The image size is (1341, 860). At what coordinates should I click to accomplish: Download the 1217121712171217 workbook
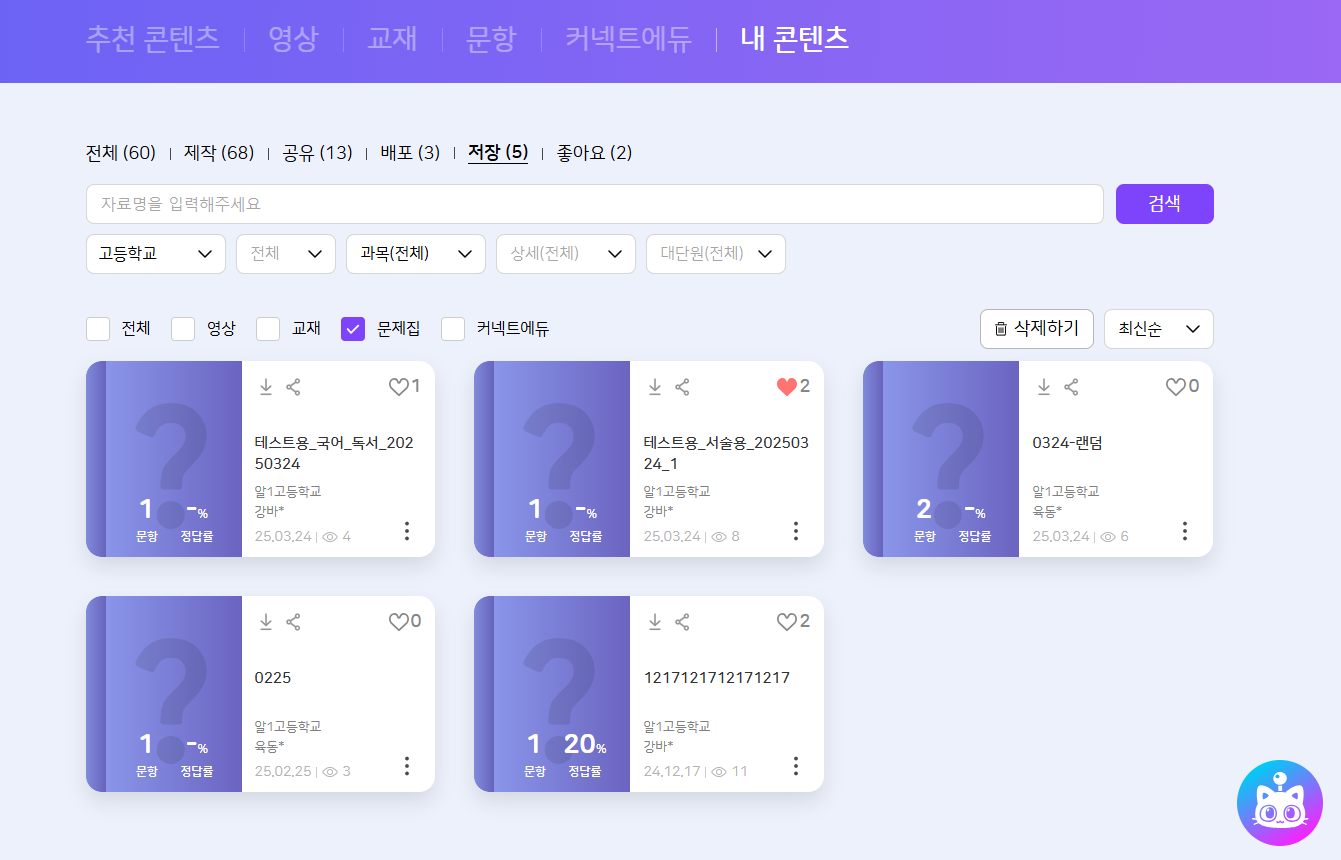[655, 622]
